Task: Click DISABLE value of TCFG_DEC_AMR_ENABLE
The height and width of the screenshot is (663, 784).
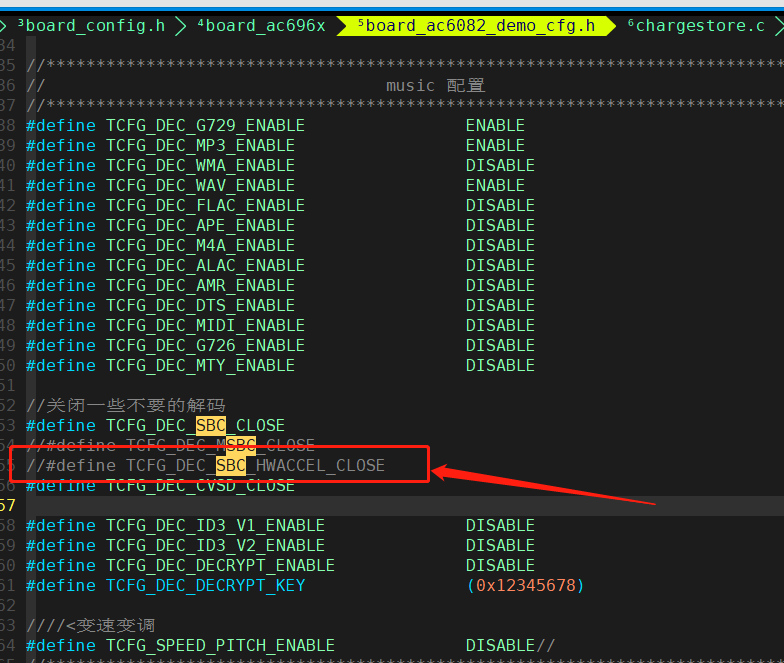Action: click(500, 286)
